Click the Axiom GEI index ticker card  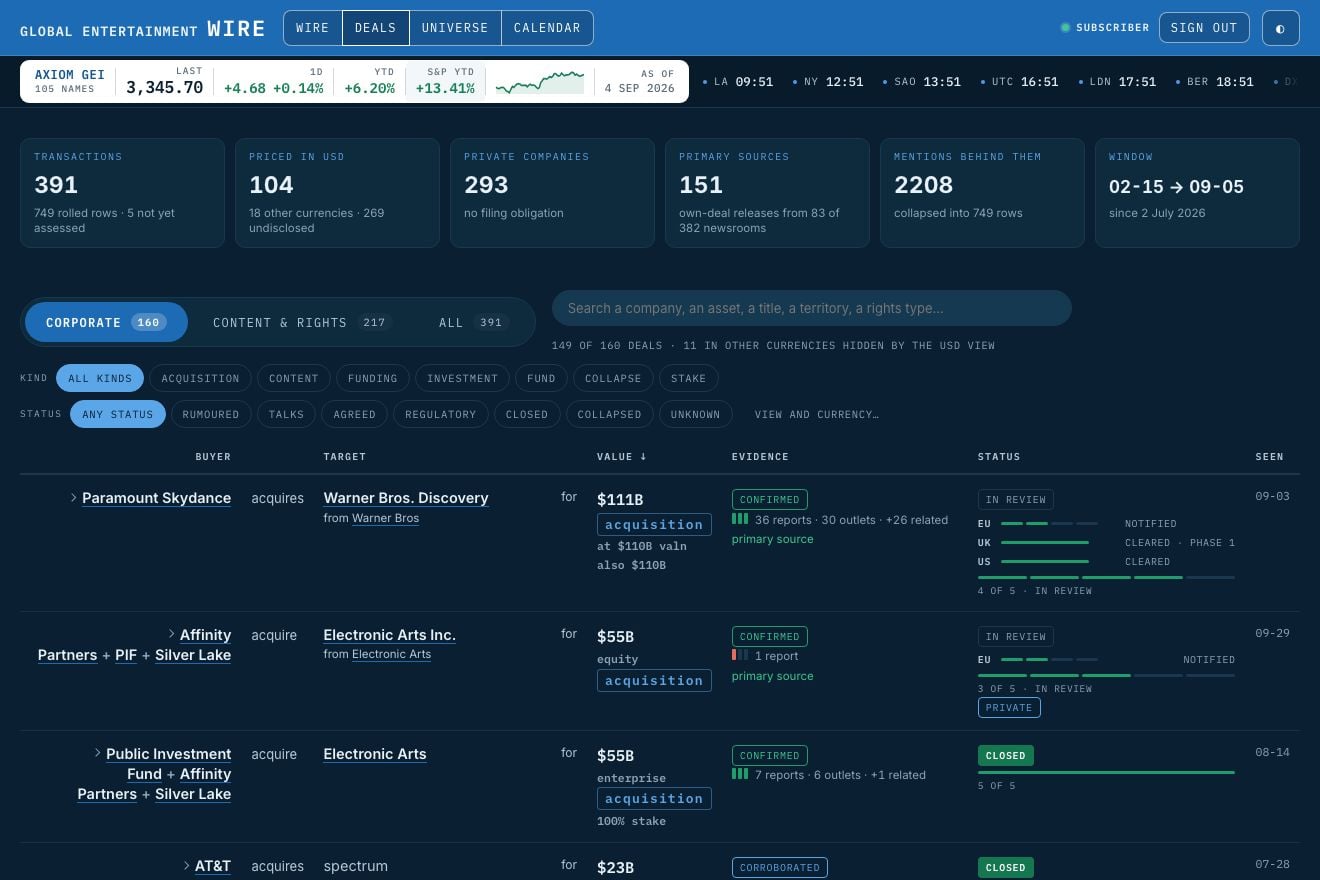click(x=354, y=81)
